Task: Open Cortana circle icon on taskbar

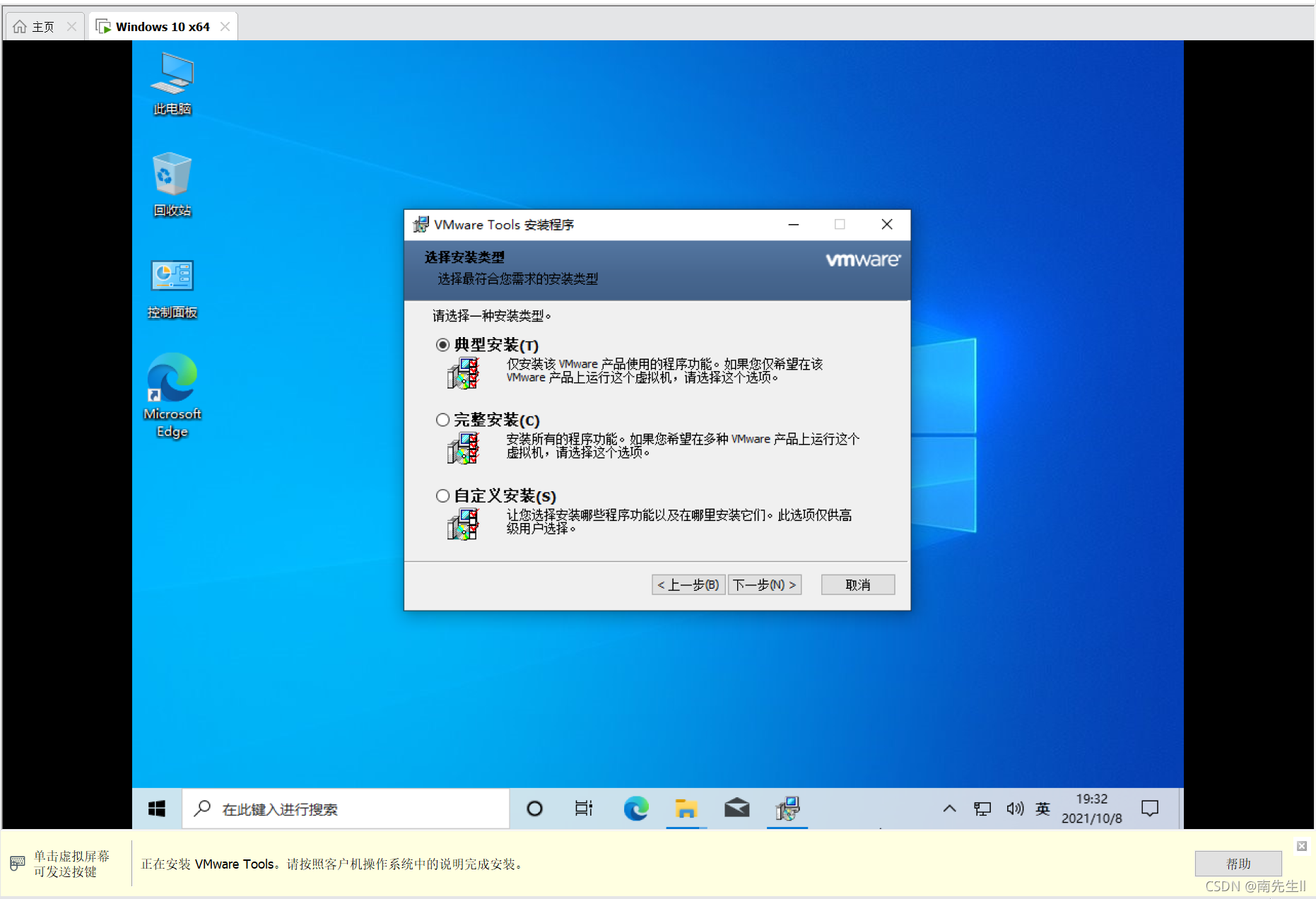Action: click(535, 809)
